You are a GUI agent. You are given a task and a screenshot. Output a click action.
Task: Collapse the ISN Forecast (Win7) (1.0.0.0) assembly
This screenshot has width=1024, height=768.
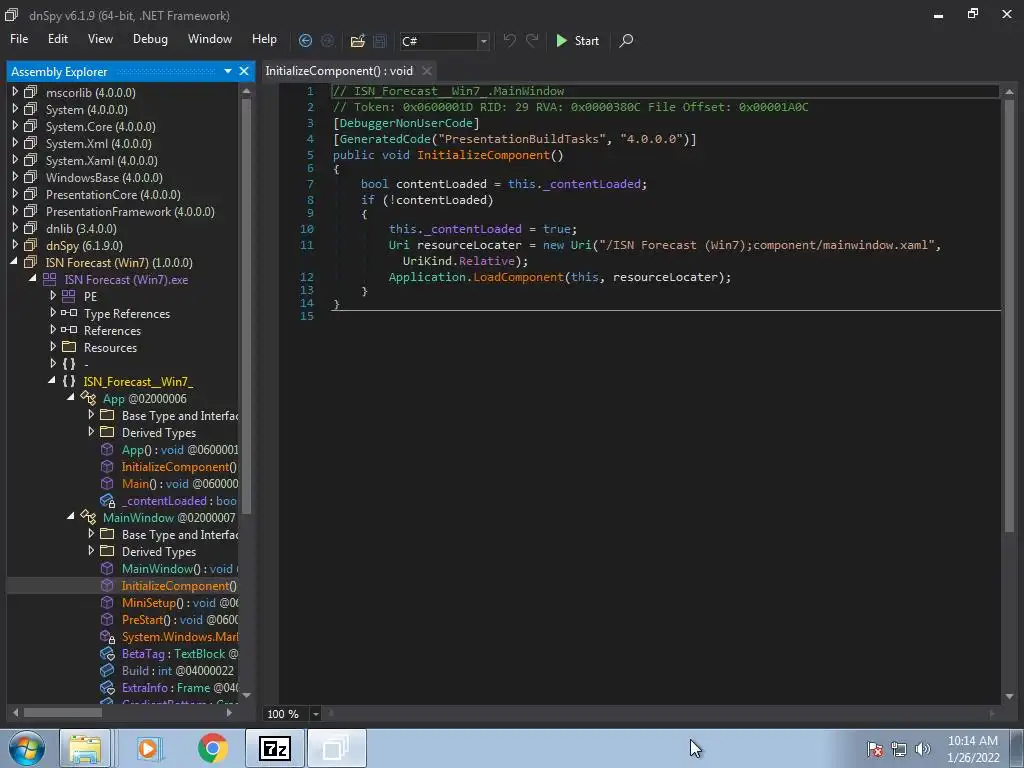coord(14,262)
